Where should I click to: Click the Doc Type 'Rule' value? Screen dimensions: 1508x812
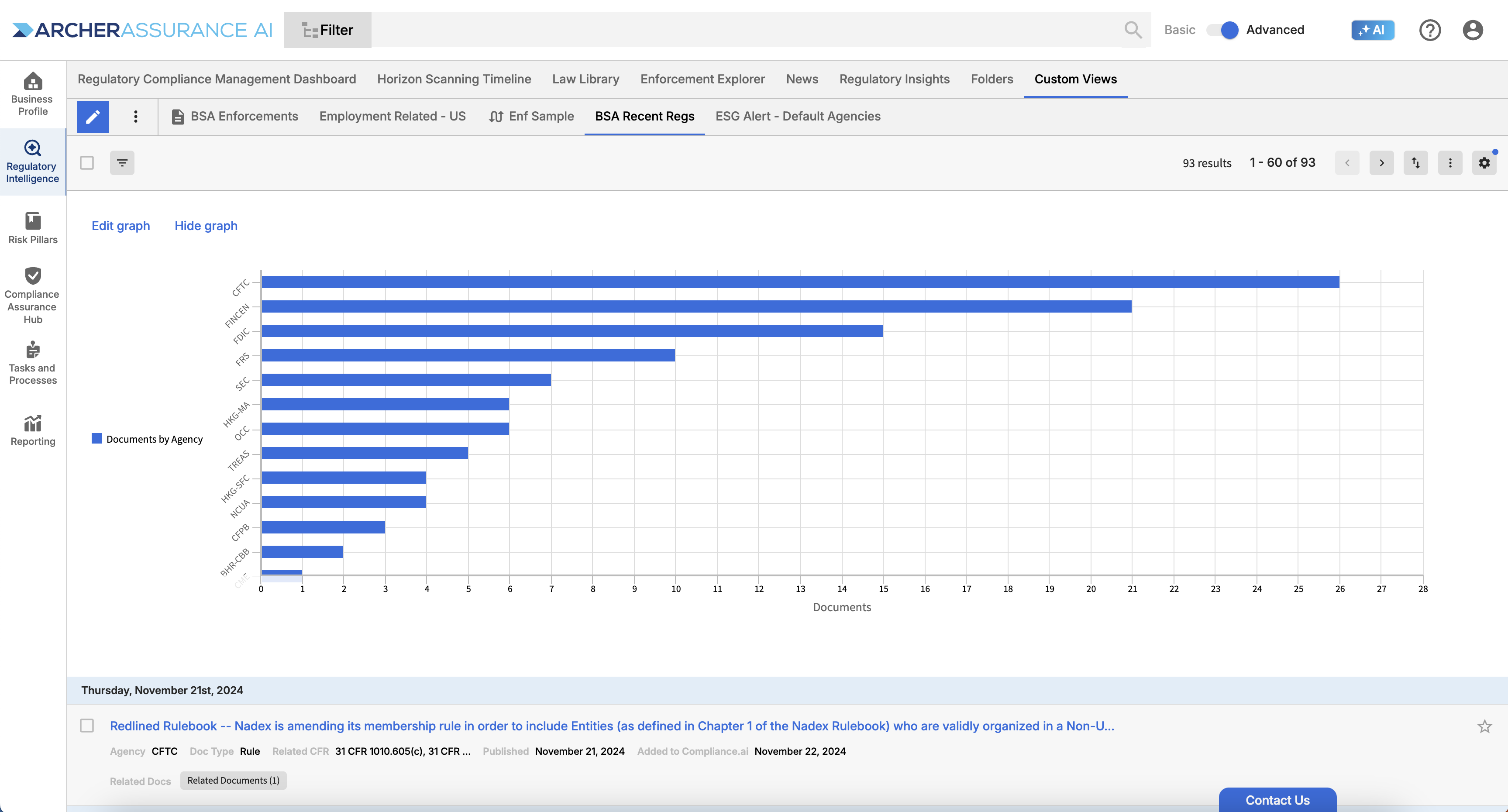pyautogui.click(x=250, y=751)
